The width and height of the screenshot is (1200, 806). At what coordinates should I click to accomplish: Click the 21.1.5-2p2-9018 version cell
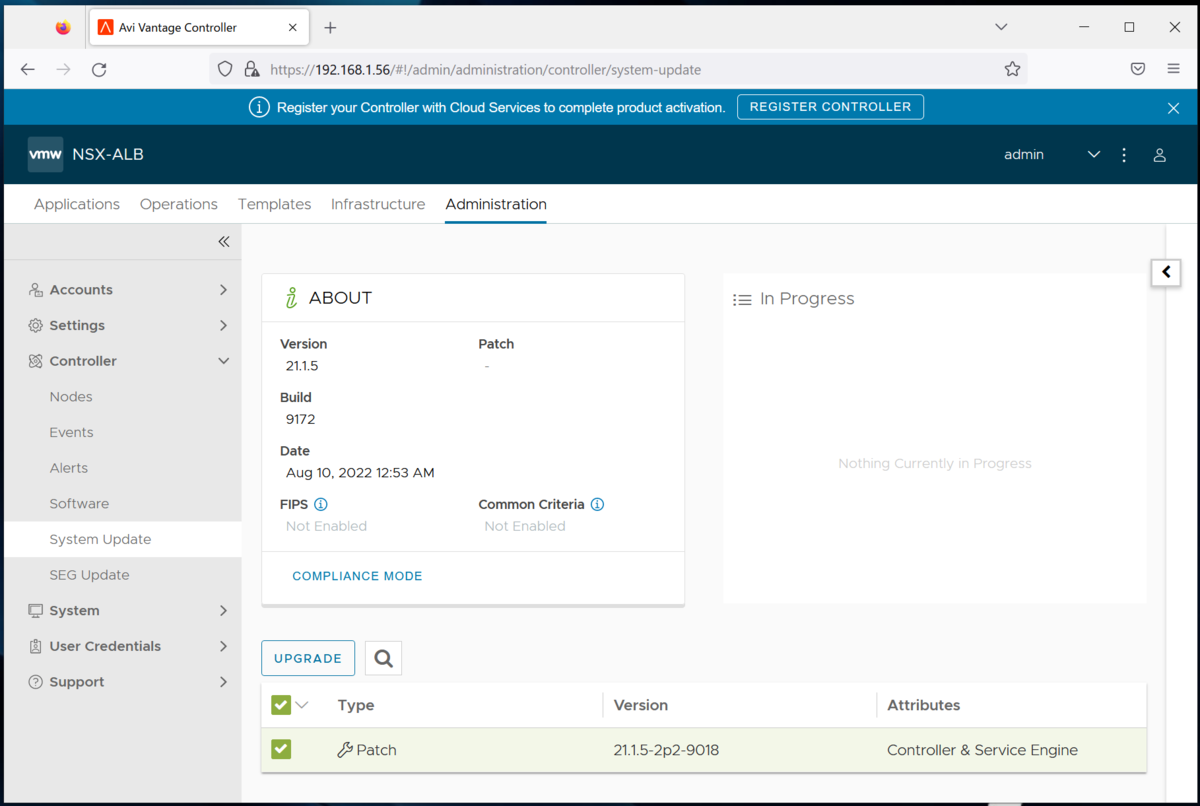666,750
